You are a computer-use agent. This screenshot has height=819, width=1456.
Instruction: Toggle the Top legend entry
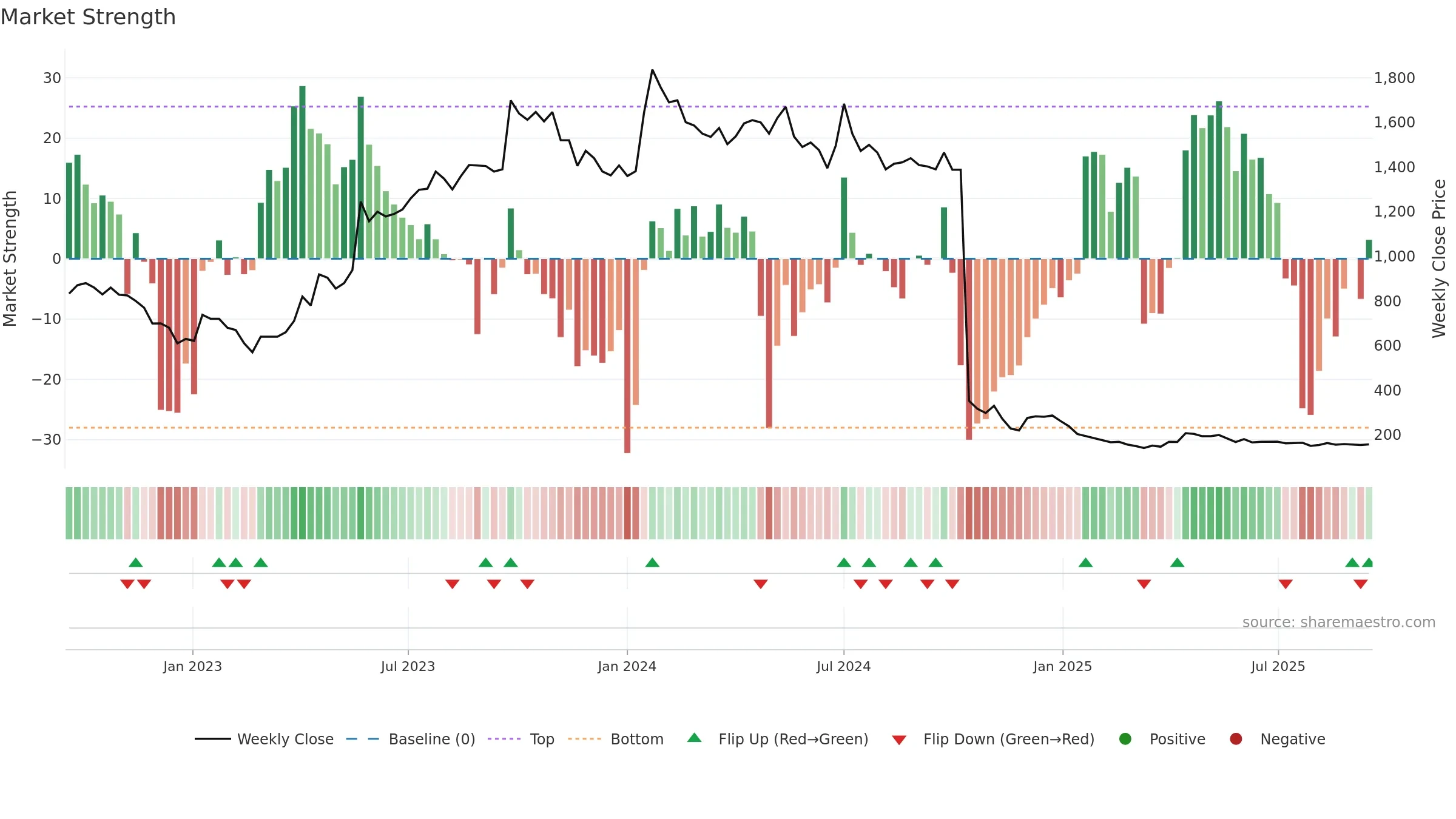coord(521,739)
